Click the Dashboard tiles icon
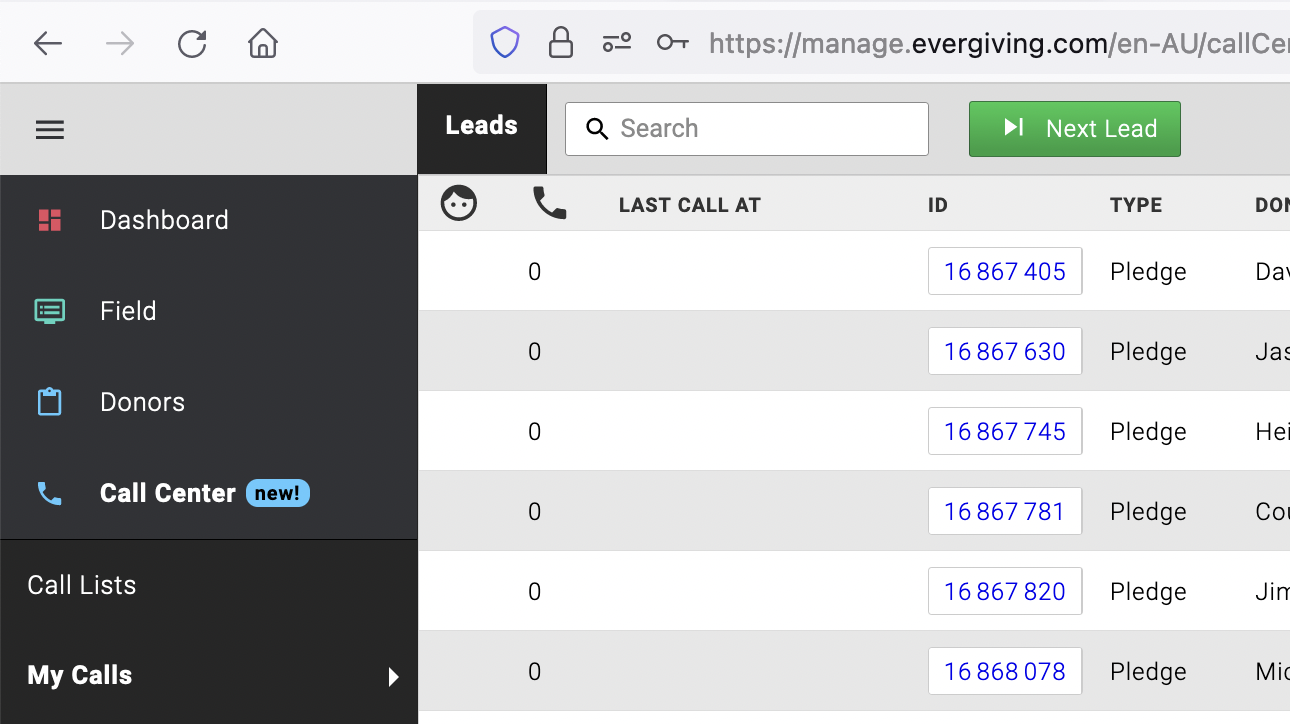The image size is (1290, 724). [x=50, y=220]
